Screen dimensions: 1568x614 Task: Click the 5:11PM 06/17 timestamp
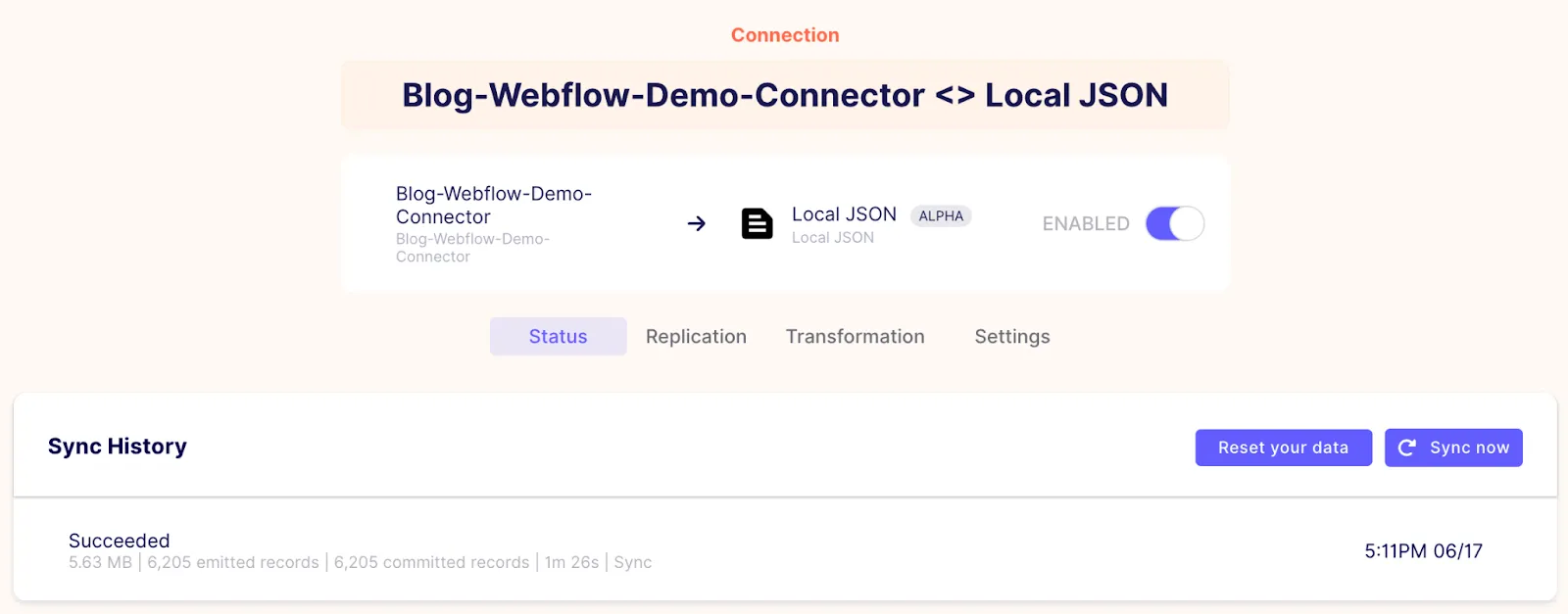click(1424, 551)
